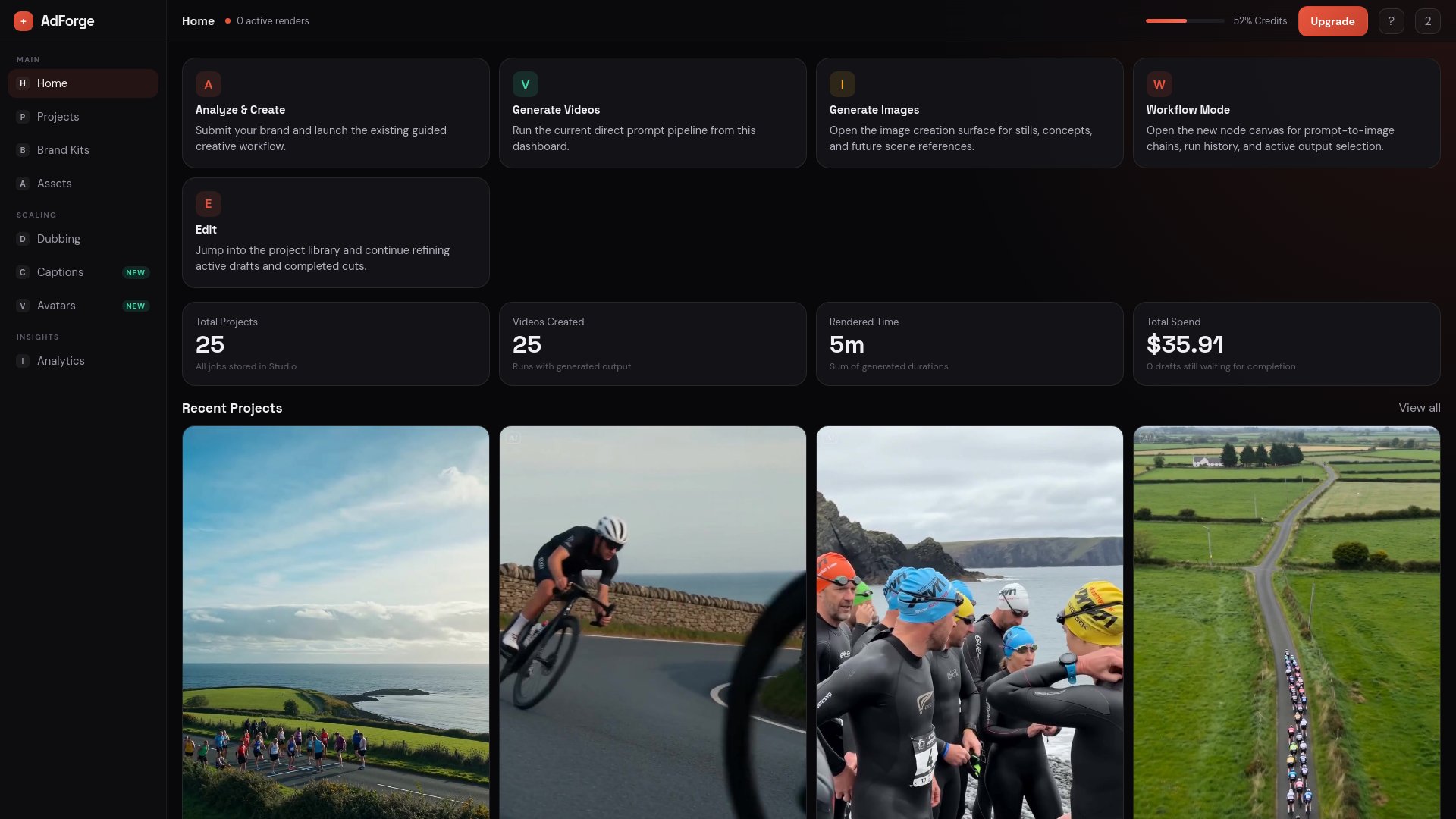Click the Recent Projects heading
This screenshot has height=819, width=1456.
tap(232, 408)
